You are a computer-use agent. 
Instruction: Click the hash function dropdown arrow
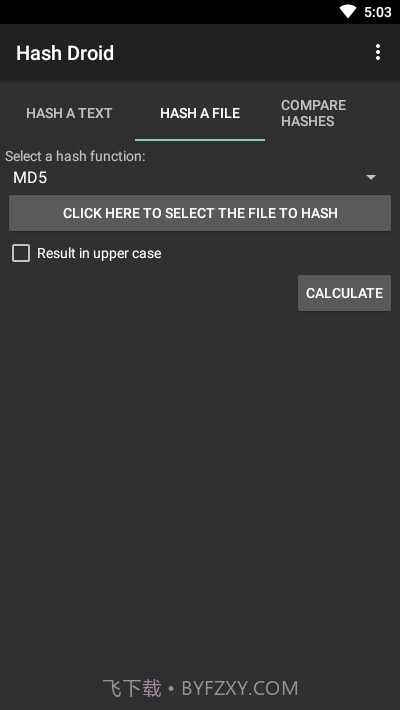point(371,178)
